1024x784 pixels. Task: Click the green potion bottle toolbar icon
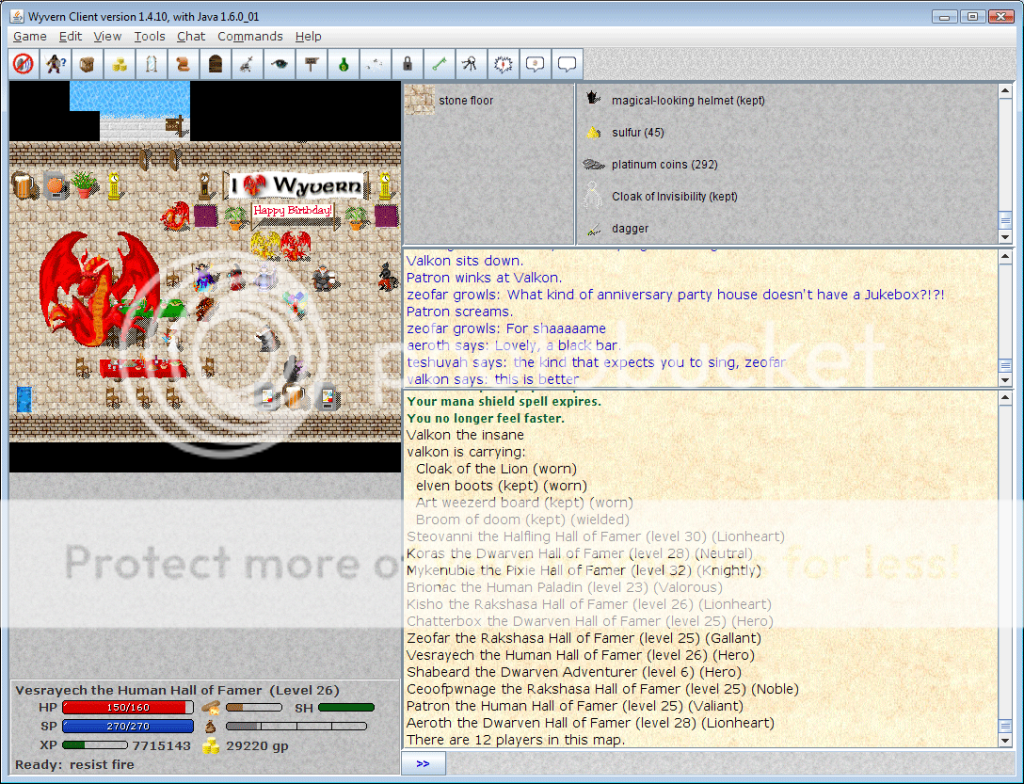click(344, 64)
